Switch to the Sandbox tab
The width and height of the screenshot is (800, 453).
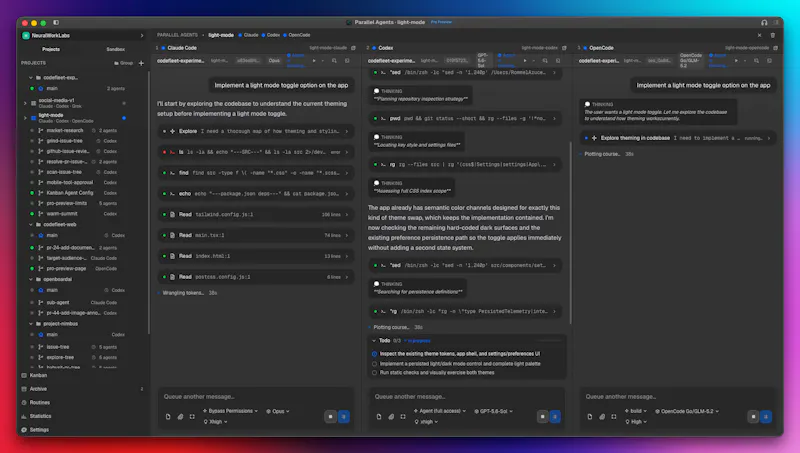[x=115, y=49]
